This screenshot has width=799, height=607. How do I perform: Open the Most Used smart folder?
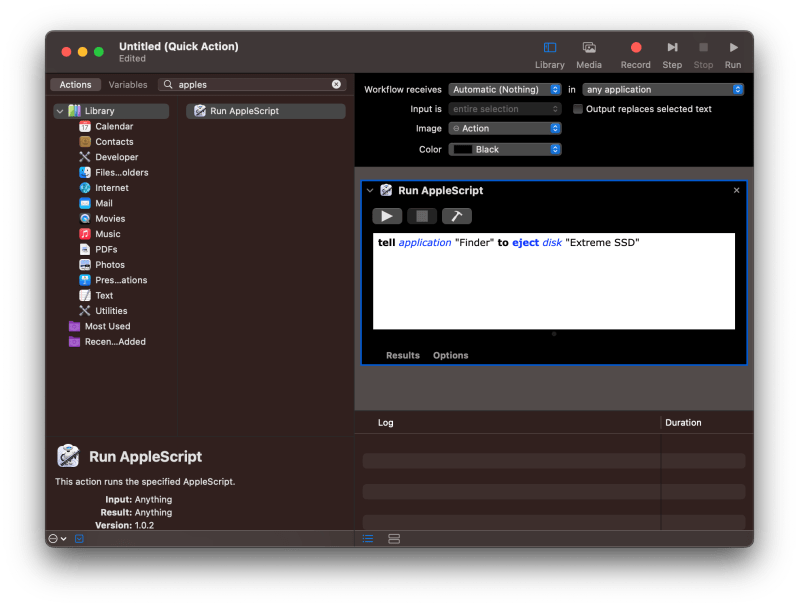pyautogui.click(x=107, y=326)
